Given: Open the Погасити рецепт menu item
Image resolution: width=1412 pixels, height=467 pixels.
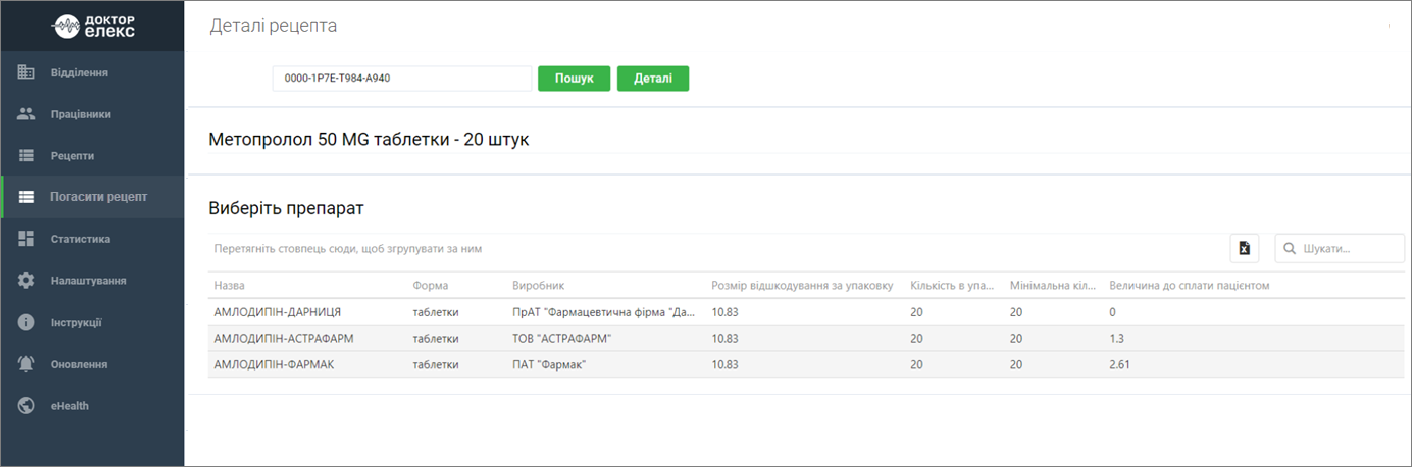Looking at the screenshot, I should pyautogui.click(x=93, y=197).
